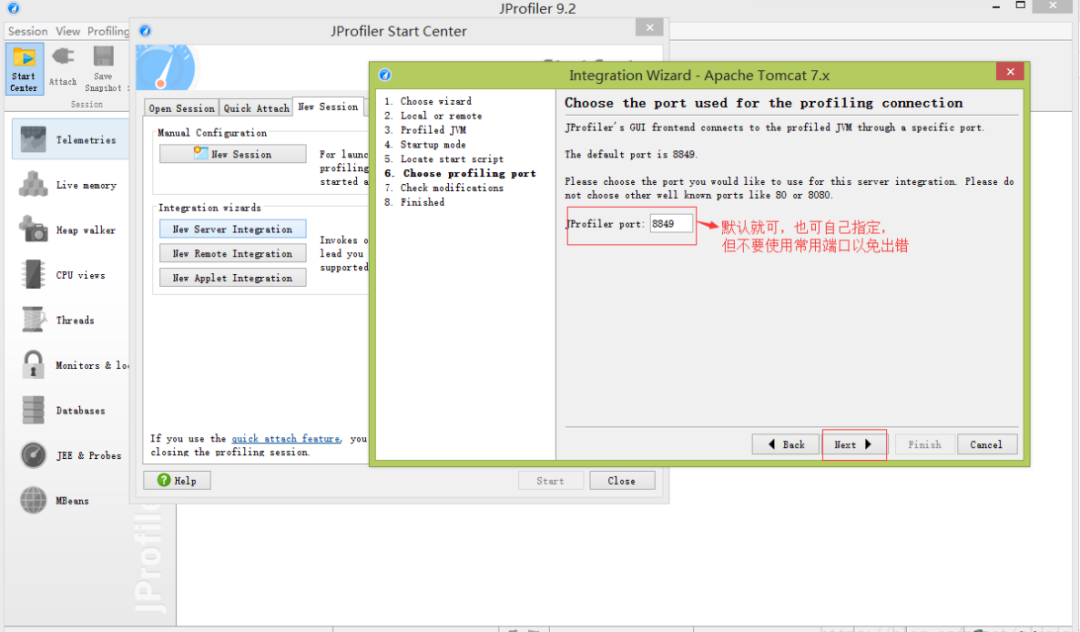The height and width of the screenshot is (632, 1080).
Task: Open the Heap walker camera icon
Action: [x=33, y=229]
